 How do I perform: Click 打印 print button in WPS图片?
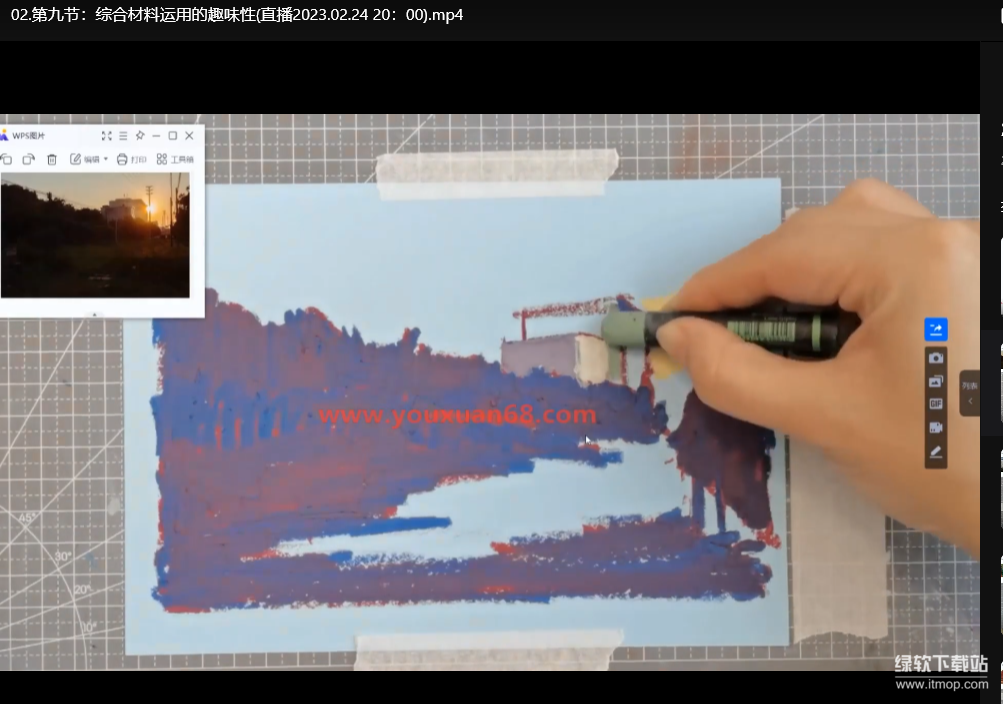131,159
